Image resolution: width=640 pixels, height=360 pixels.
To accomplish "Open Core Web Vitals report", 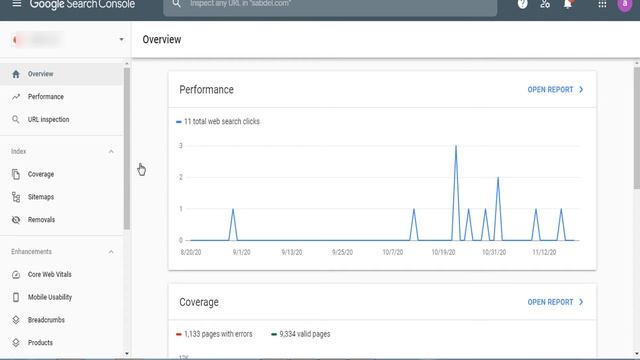I will click(61, 275).
